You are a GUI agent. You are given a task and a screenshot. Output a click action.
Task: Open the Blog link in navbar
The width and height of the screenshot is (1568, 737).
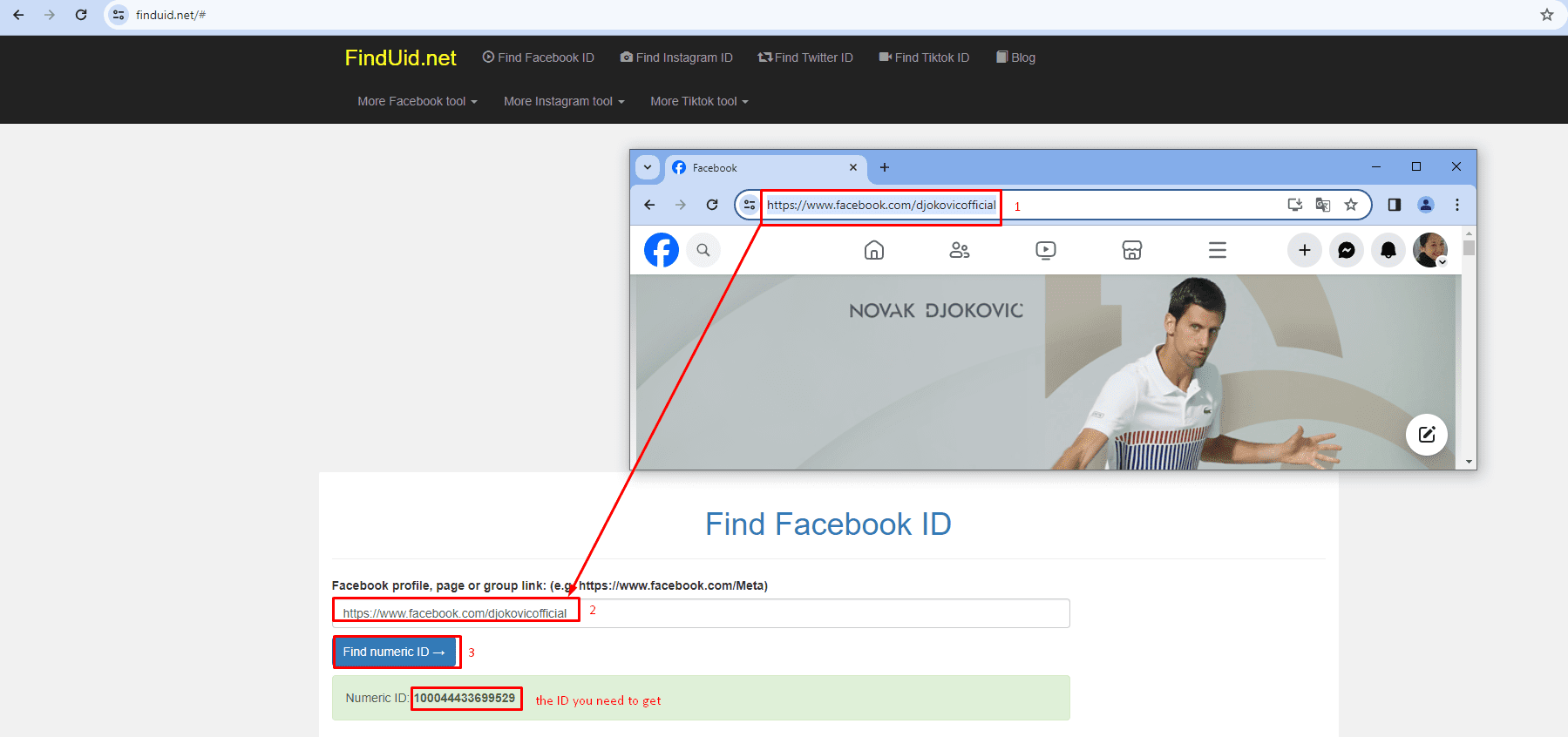(x=1016, y=57)
